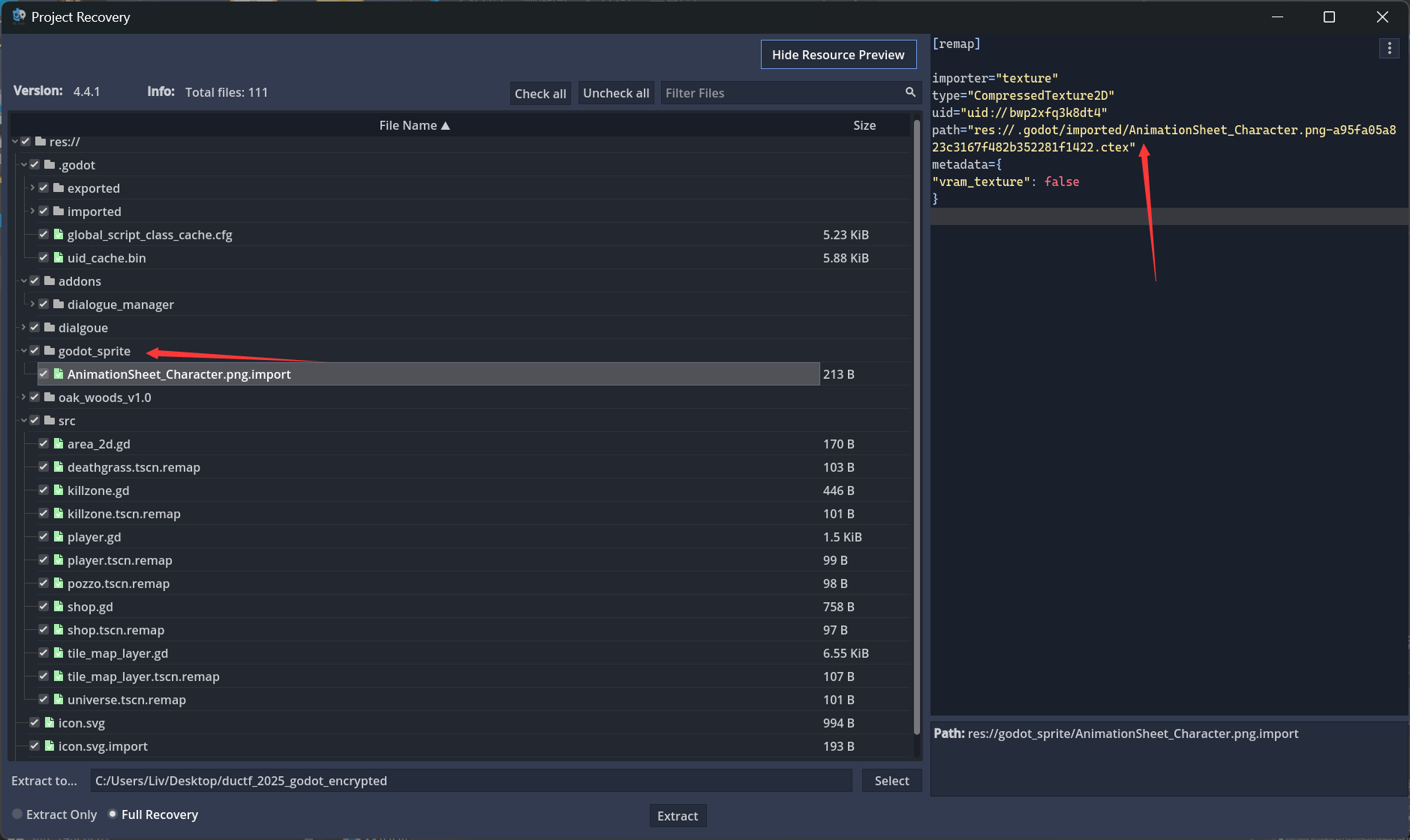Click file icon of uid_cache.bin

coord(59,257)
